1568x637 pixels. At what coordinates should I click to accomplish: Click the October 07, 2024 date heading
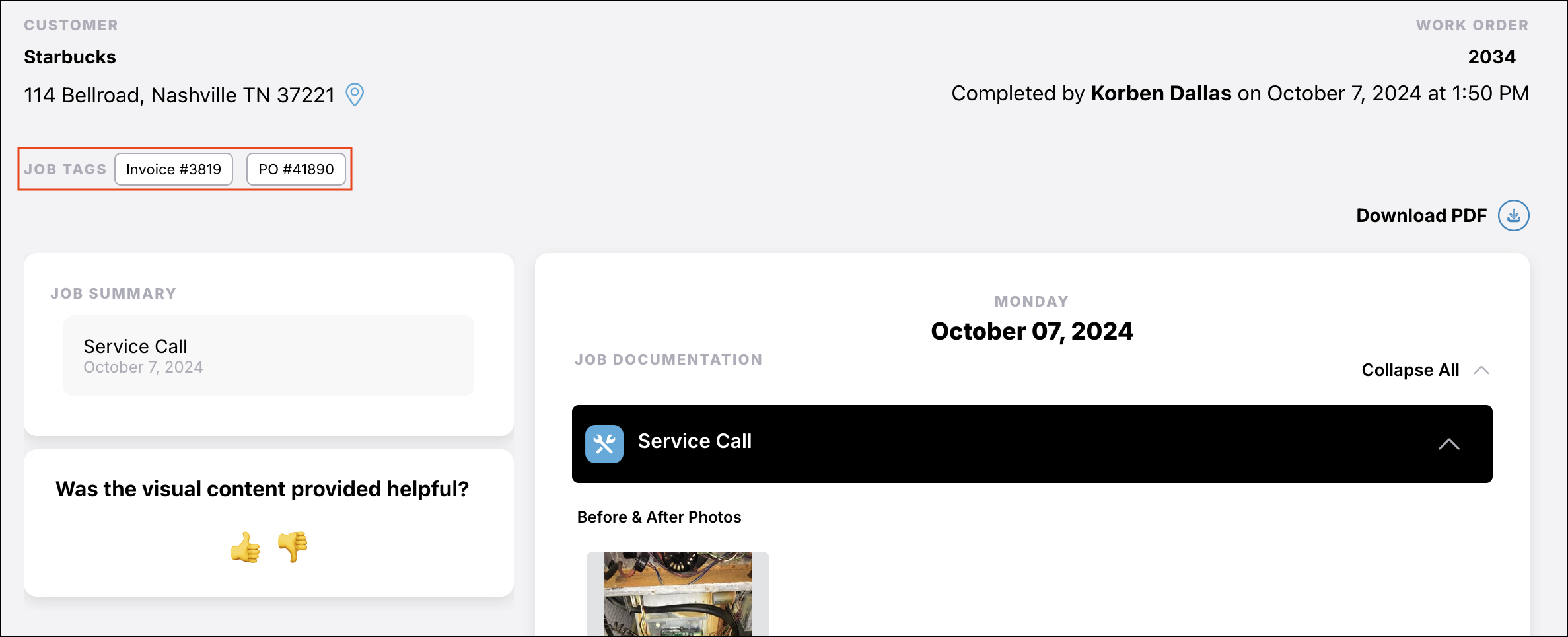pyautogui.click(x=1031, y=331)
